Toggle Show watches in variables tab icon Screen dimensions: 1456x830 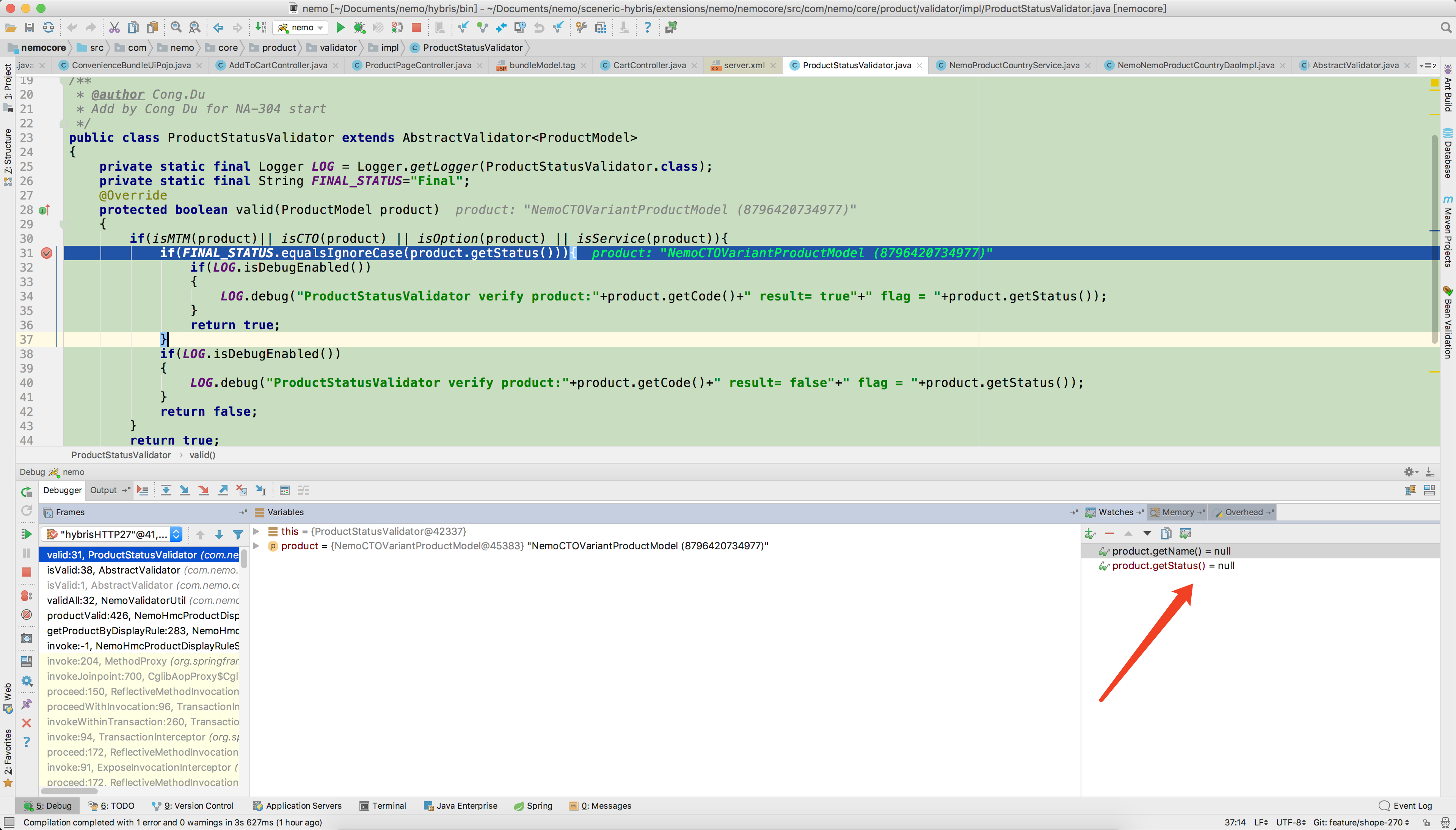1185,534
